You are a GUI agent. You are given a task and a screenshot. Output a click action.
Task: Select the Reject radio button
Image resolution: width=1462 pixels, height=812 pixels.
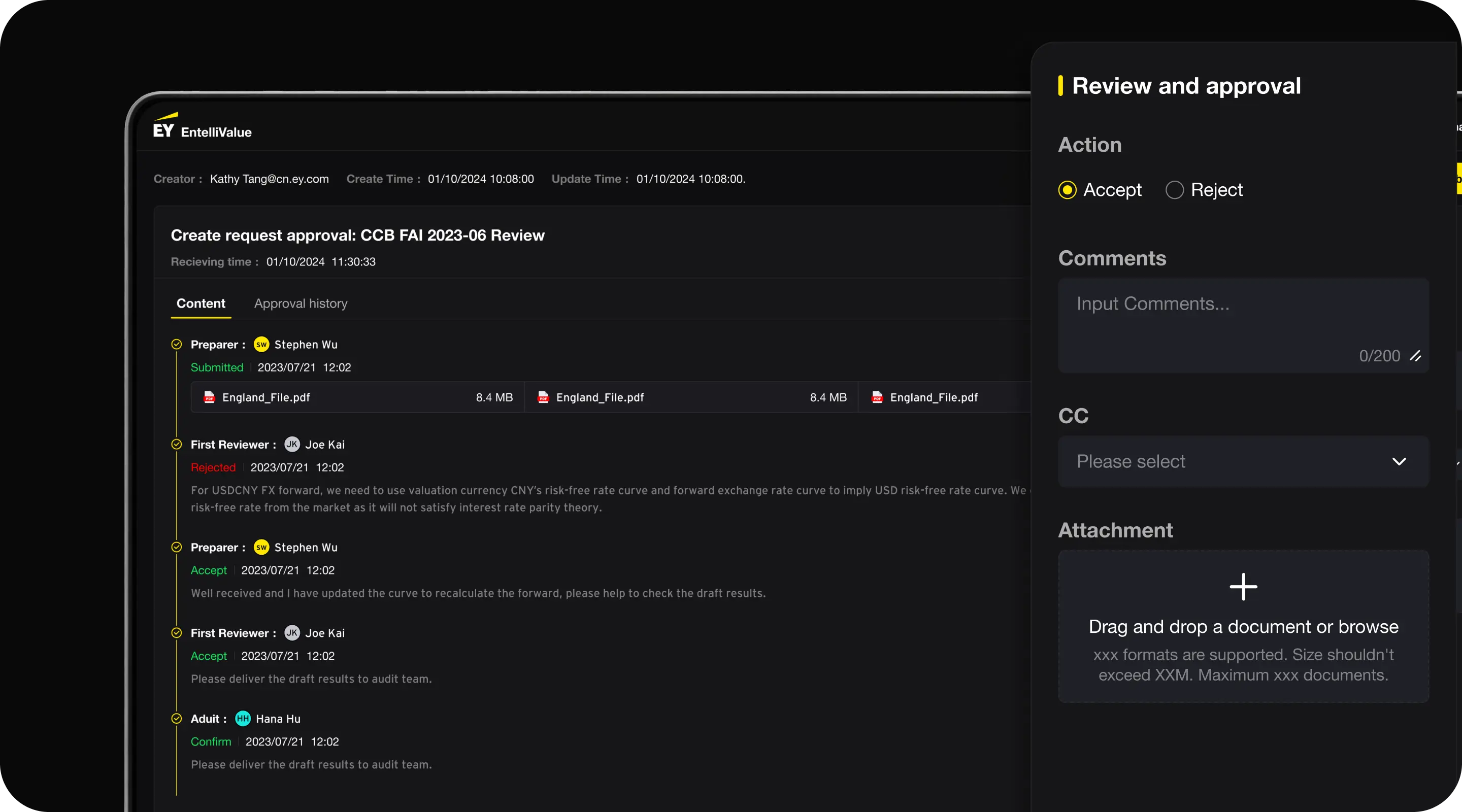(x=1174, y=189)
